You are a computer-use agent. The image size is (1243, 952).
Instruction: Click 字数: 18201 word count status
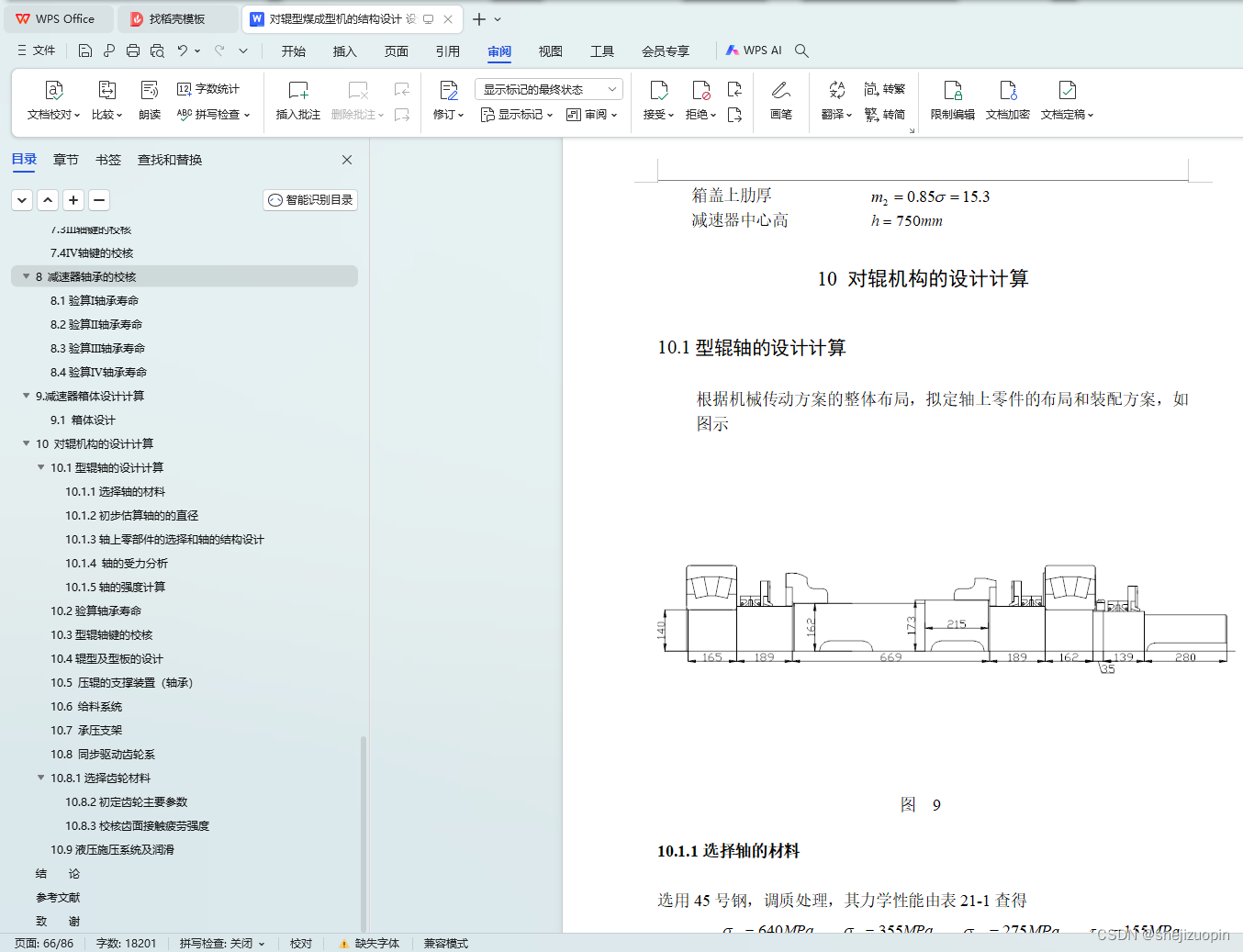tap(127, 943)
